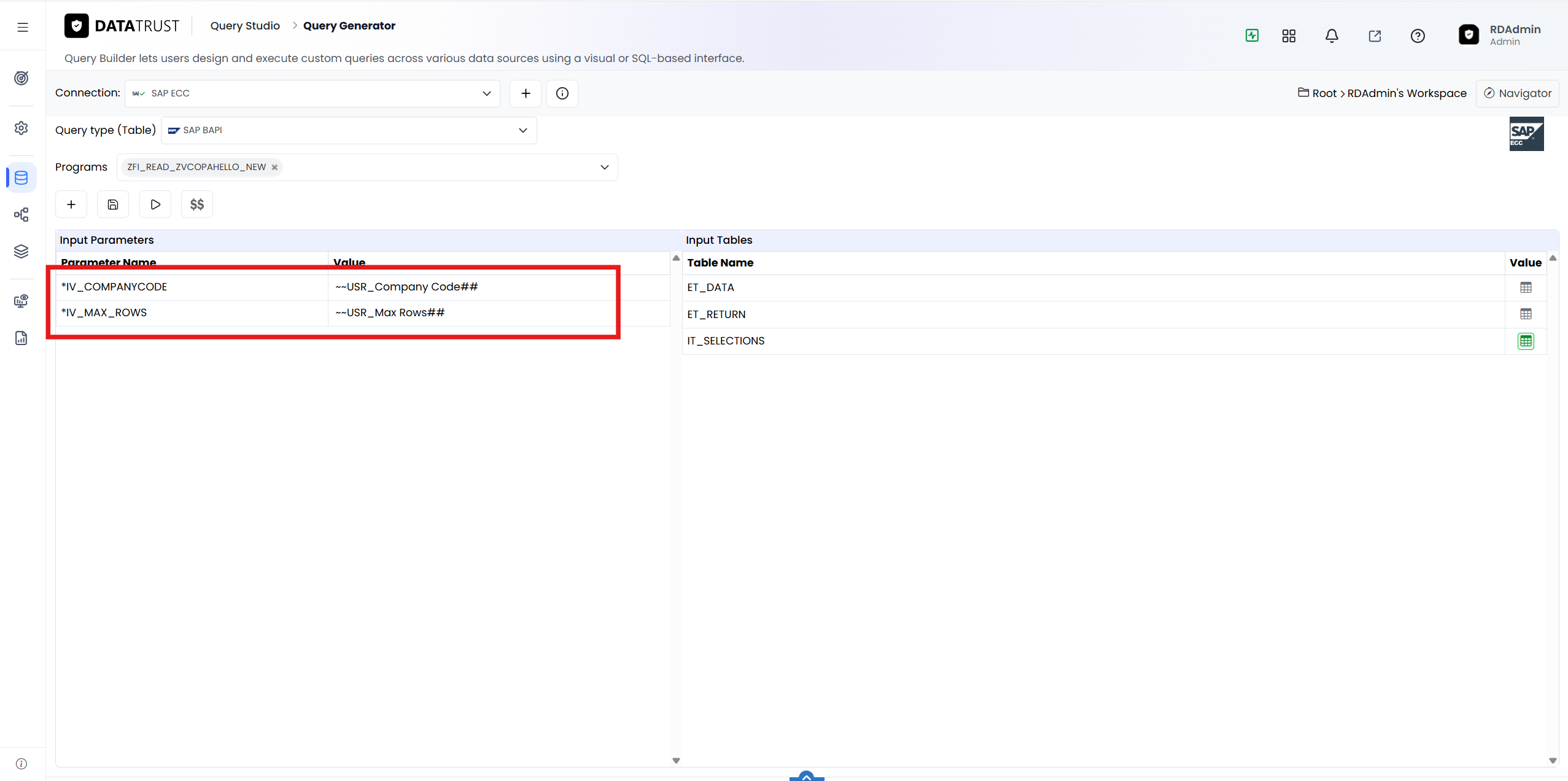
Task: Click the connection info icon button
Action: 562,93
